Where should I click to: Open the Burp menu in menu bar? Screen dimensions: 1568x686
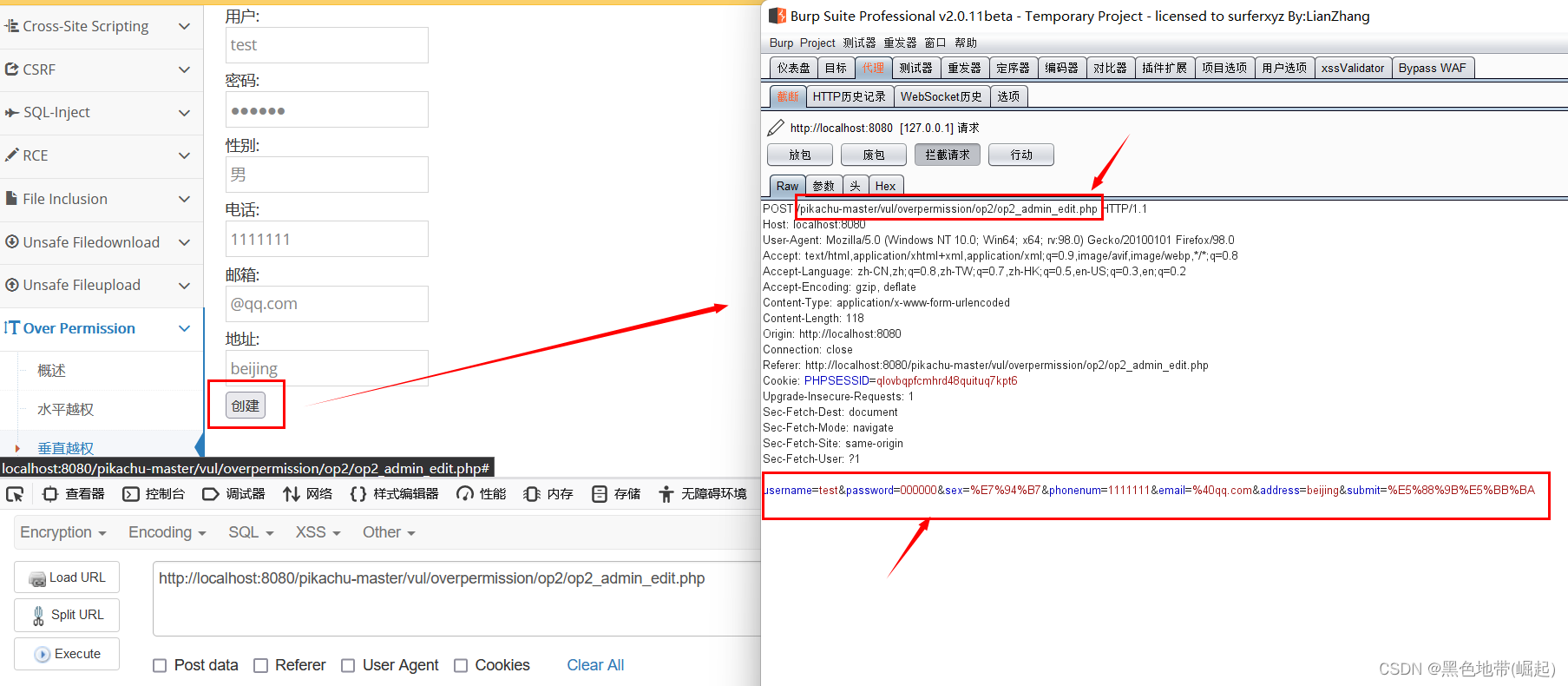781,43
